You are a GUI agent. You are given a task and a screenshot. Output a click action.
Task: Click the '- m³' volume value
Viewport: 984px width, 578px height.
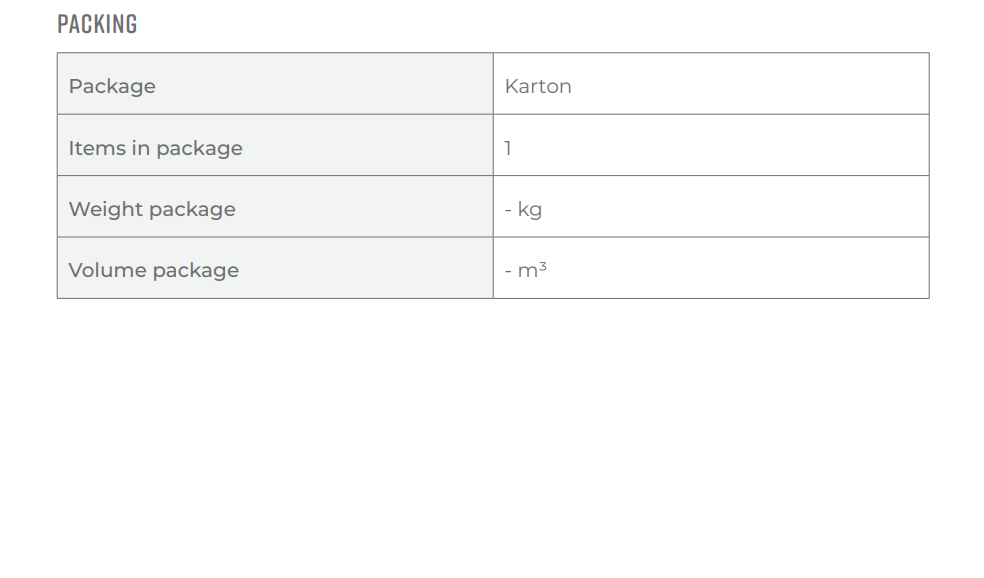[x=526, y=270]
